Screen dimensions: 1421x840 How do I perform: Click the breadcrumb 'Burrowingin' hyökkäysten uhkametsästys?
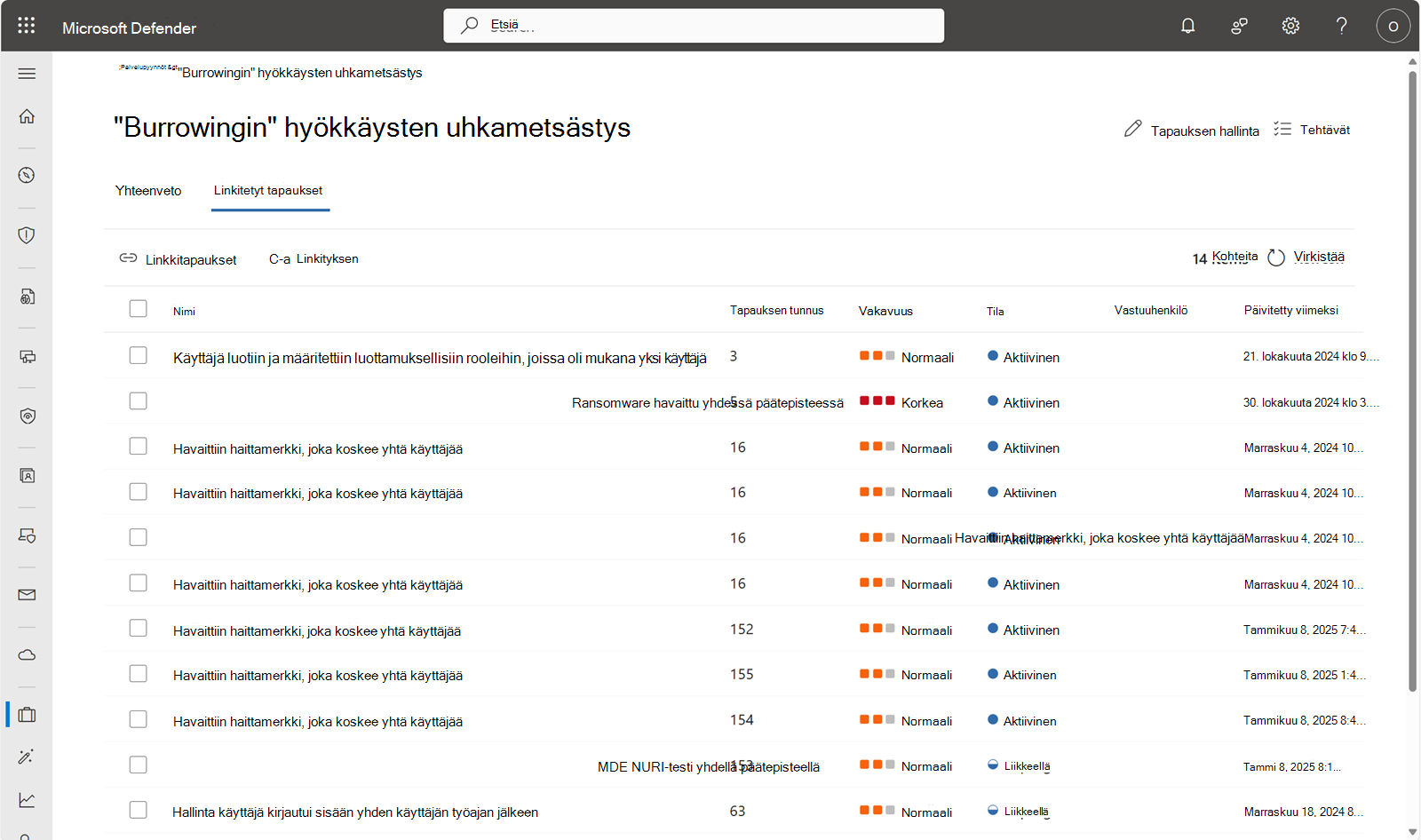[302, 73]
